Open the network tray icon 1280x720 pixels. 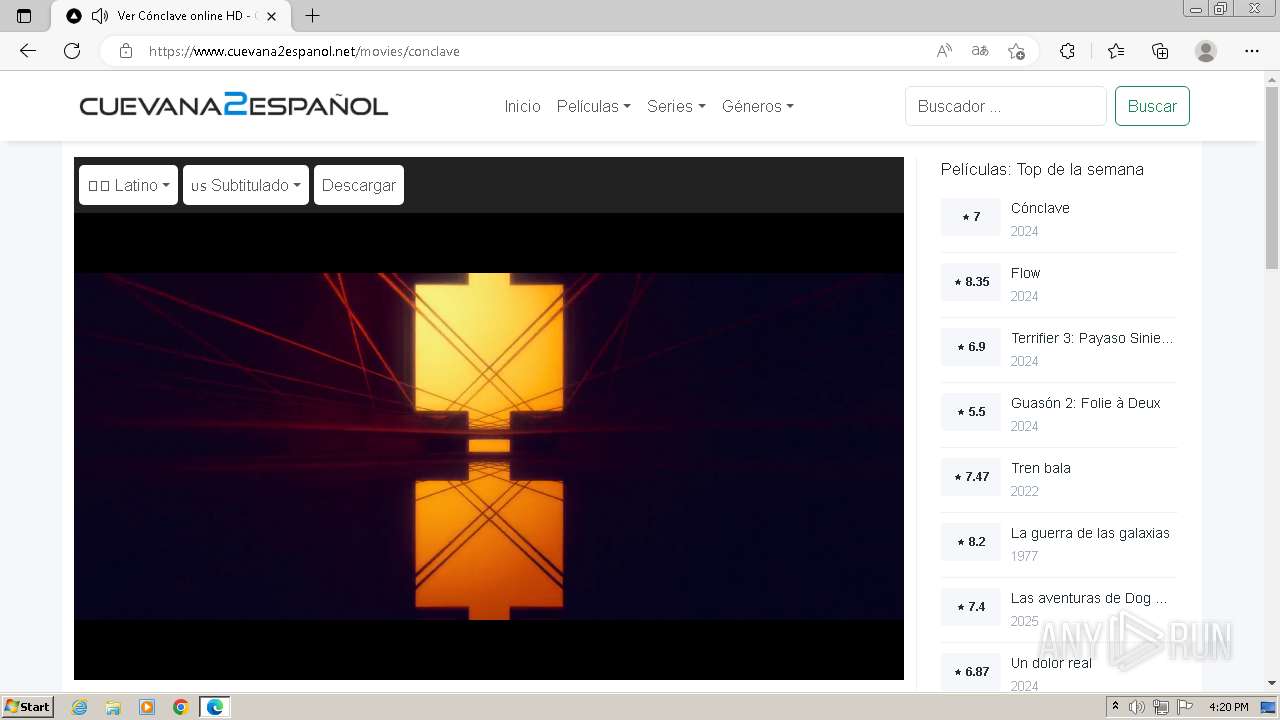1160,707
